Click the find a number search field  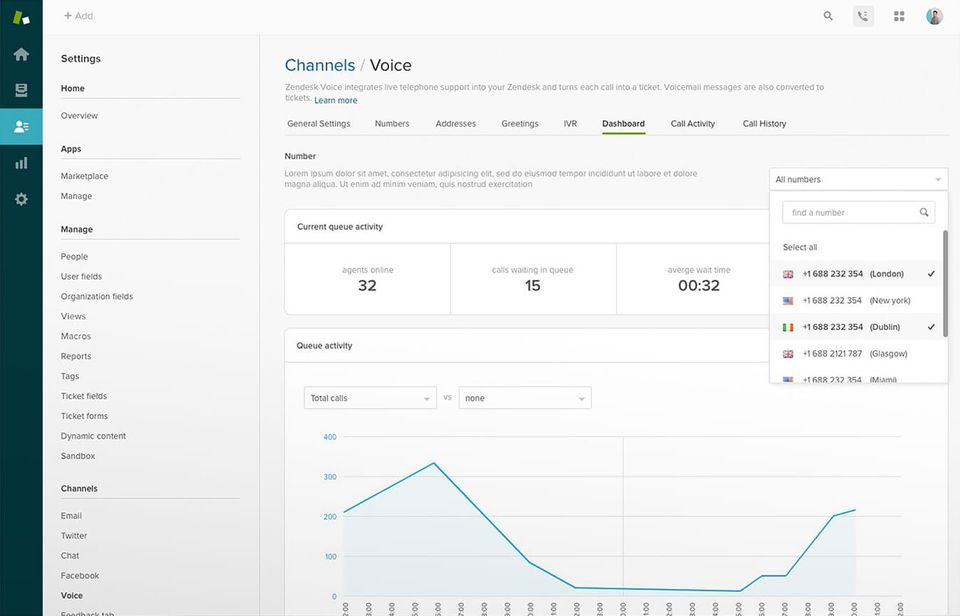tap(858, 212)
